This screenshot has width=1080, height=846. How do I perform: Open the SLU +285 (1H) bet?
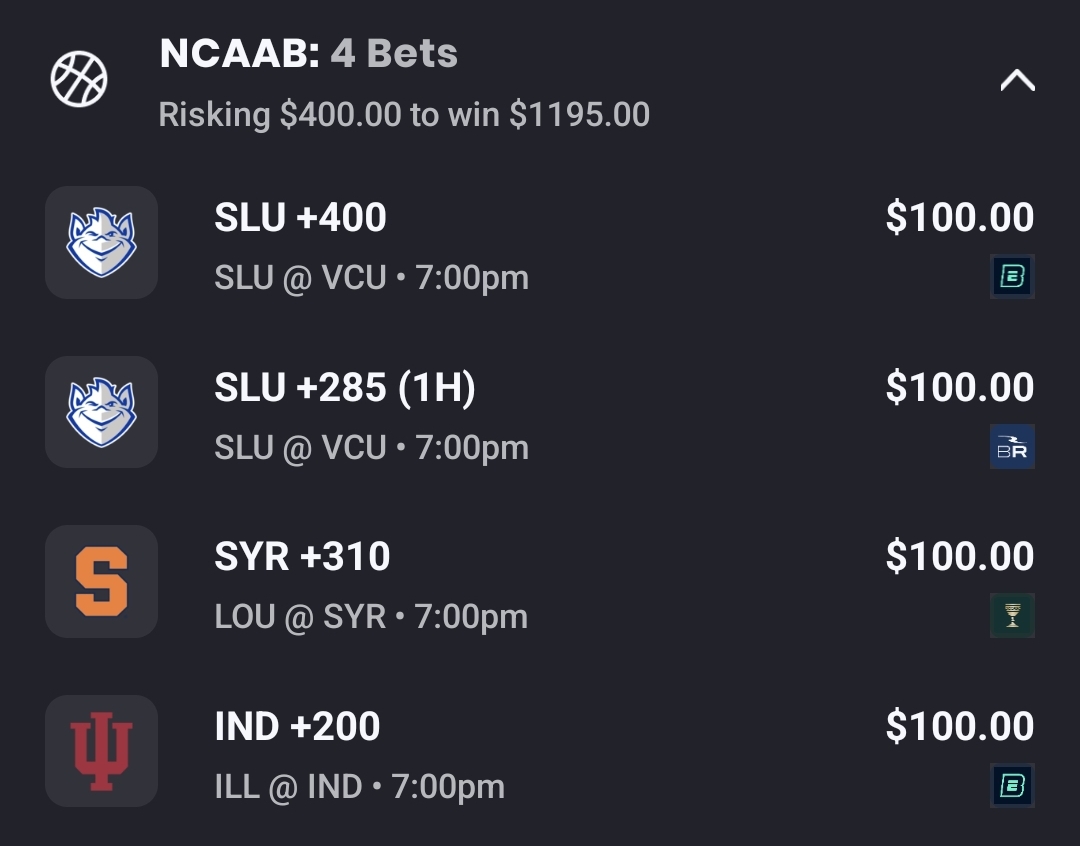pos(344,388)
